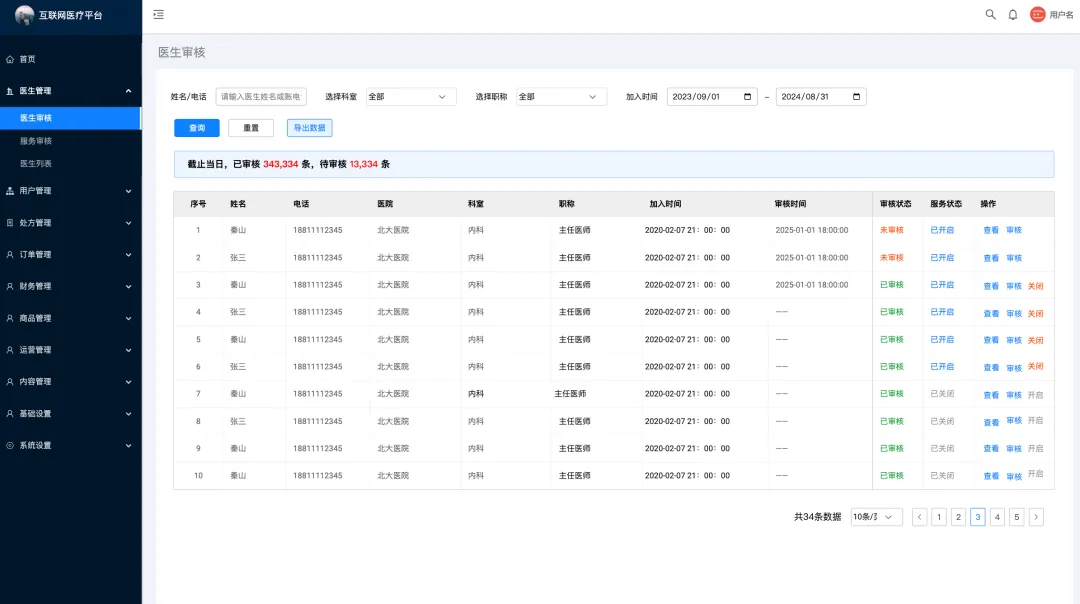Go to previous page arrow in pagination
Viewport: 1080px width, 604px height.
[919, 517]
